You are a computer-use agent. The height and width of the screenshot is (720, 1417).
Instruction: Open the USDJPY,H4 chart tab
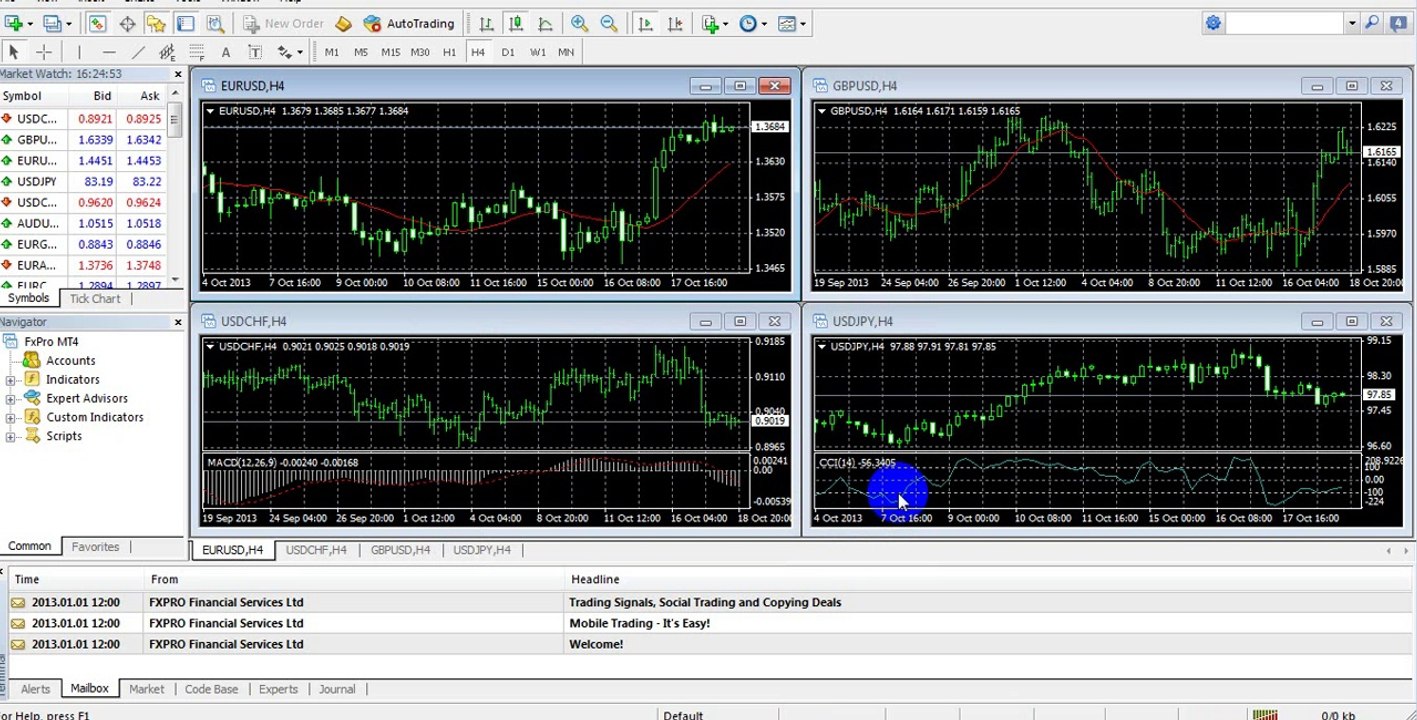point(482,550)
